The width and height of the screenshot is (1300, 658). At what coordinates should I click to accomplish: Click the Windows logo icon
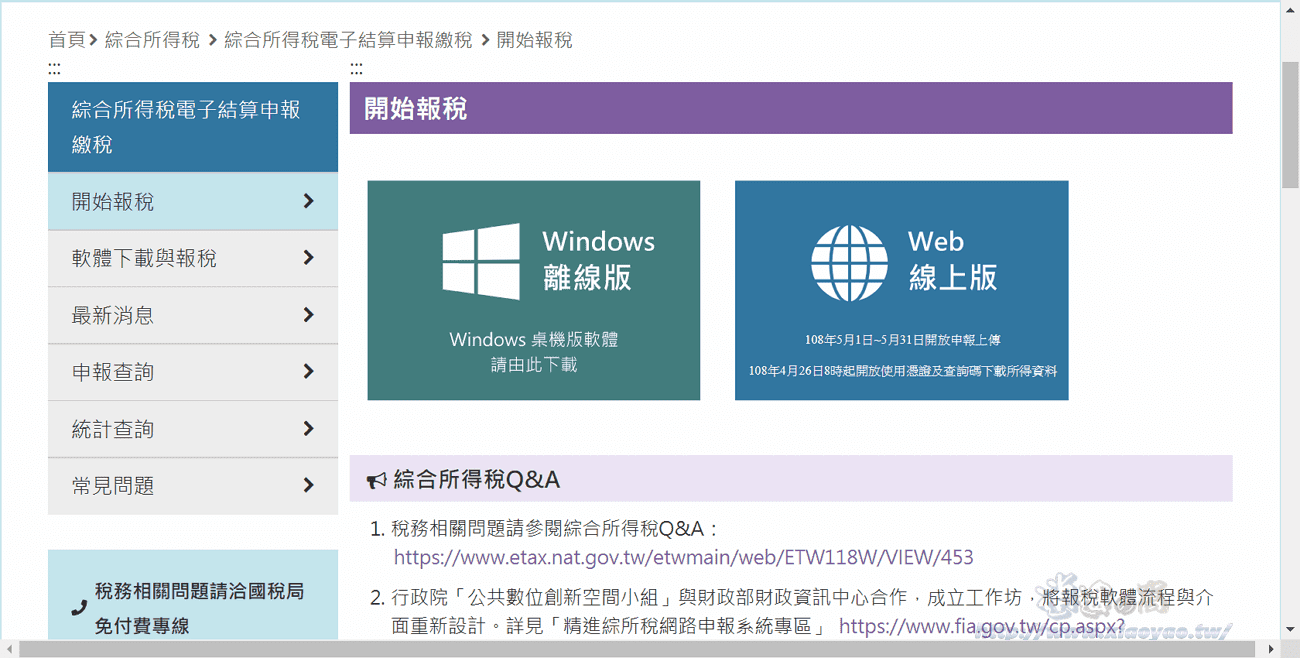pyautogui.click(x=481, y=261)
